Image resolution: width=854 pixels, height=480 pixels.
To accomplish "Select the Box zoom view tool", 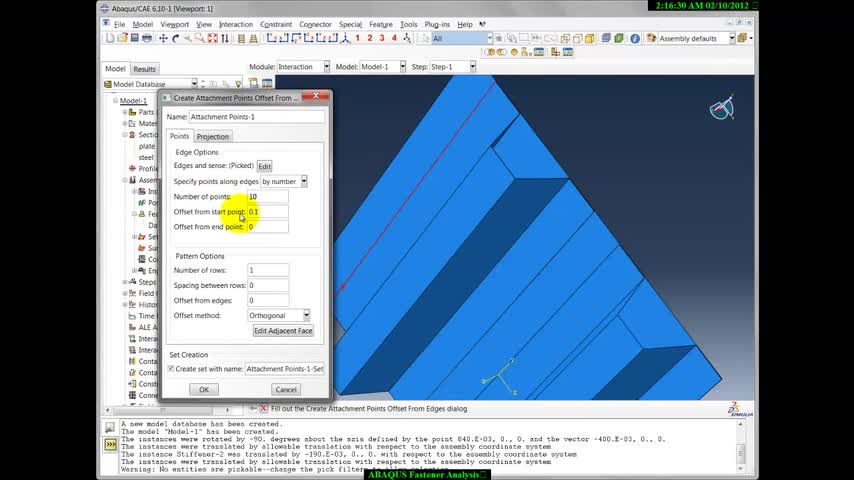I will point(200,38).
